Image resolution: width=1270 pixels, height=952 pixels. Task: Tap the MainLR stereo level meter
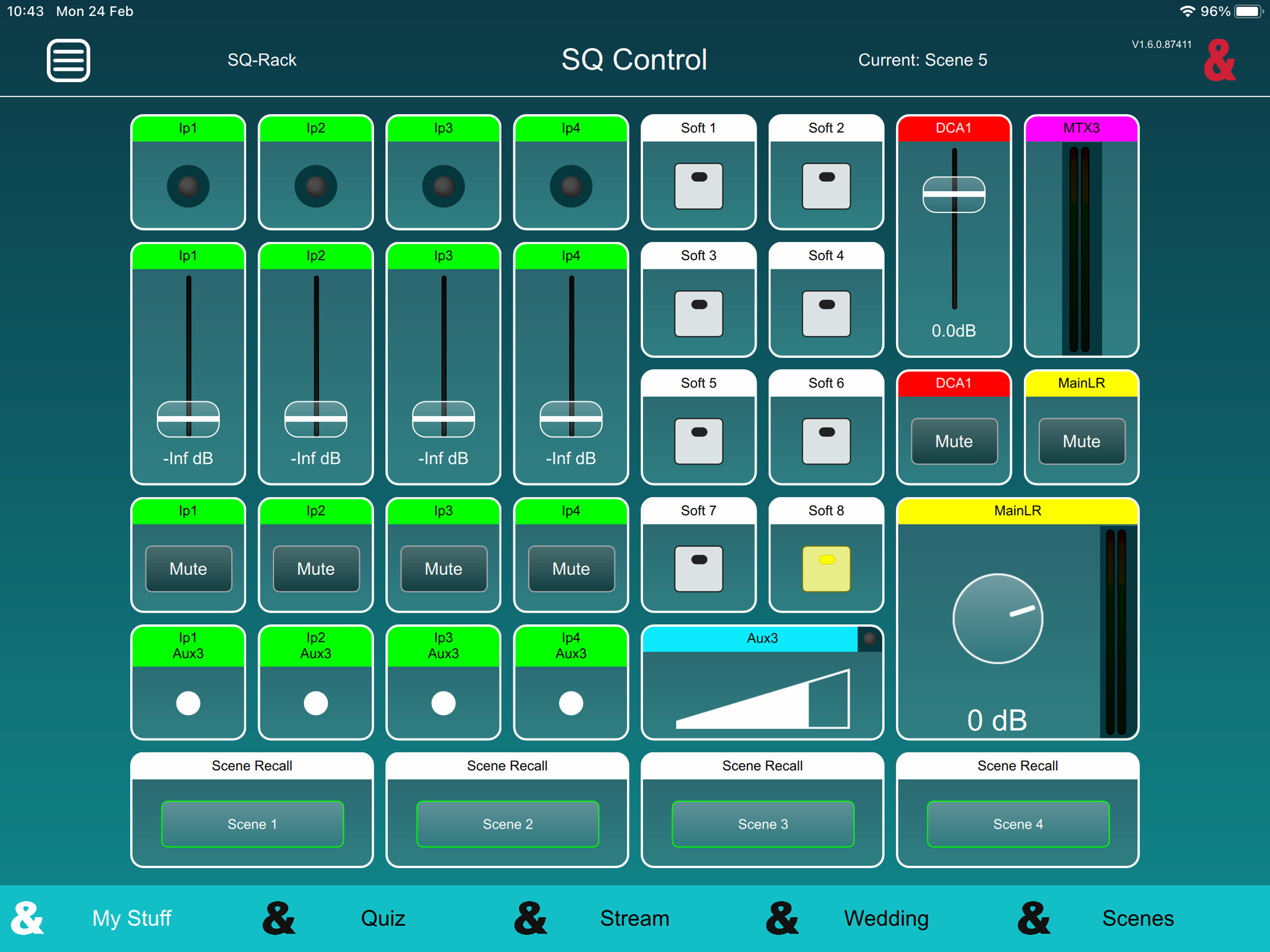pos(1116,632)
